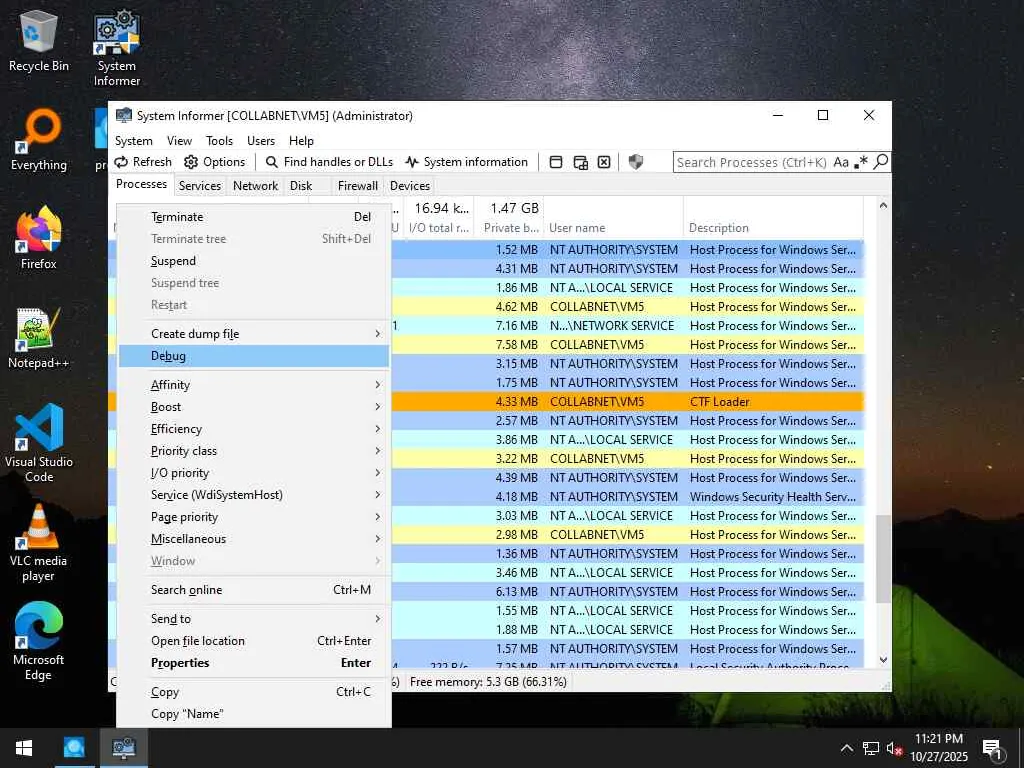Sort by User name column header

(x=613, y=228)
